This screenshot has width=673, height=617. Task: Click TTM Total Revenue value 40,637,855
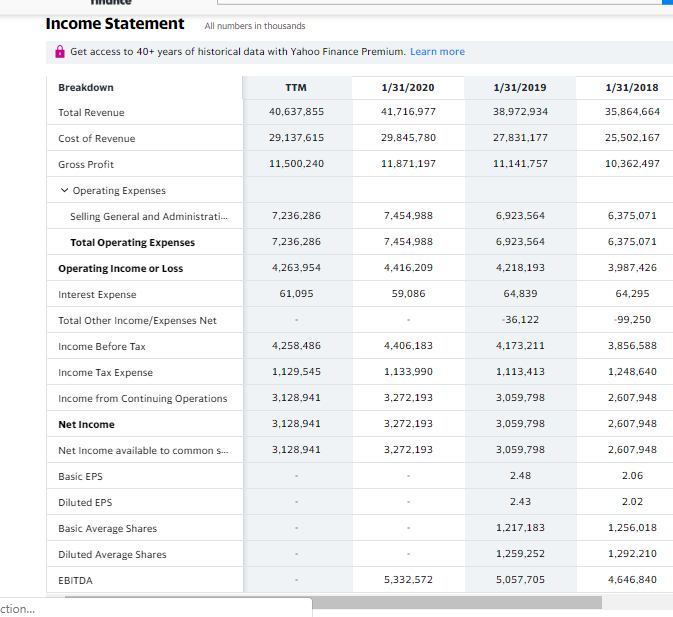[296, 112]
